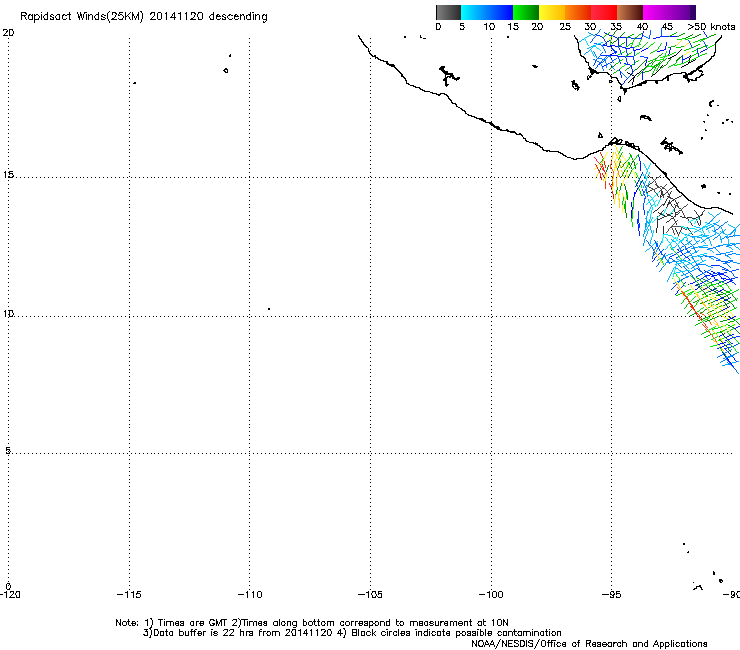Click the '10' latitude label on left axis
The image size is (740, 650).
8,313
